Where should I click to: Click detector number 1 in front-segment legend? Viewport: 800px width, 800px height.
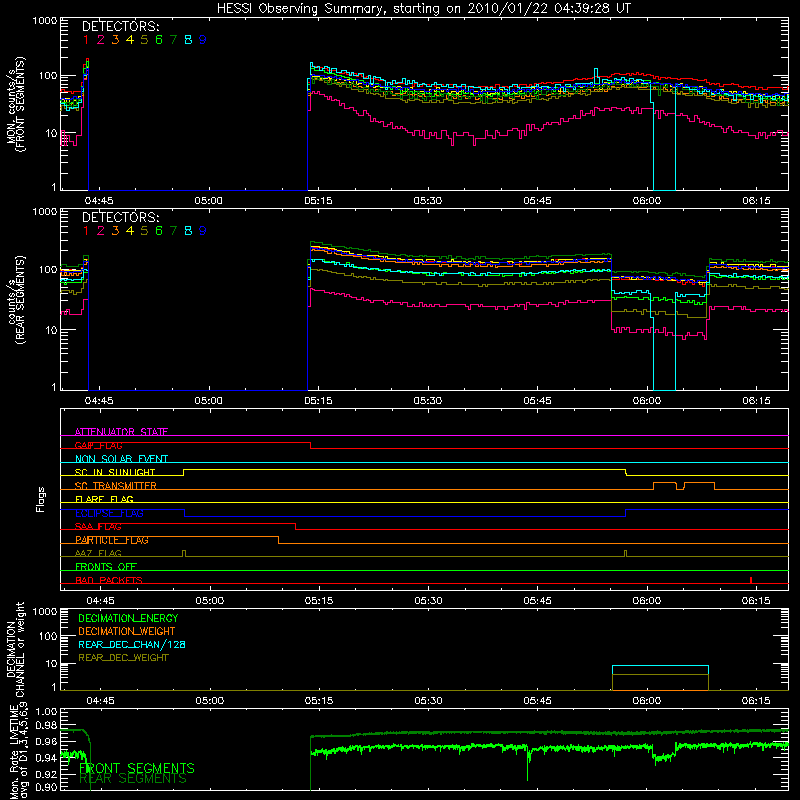[x=86, y=40]
